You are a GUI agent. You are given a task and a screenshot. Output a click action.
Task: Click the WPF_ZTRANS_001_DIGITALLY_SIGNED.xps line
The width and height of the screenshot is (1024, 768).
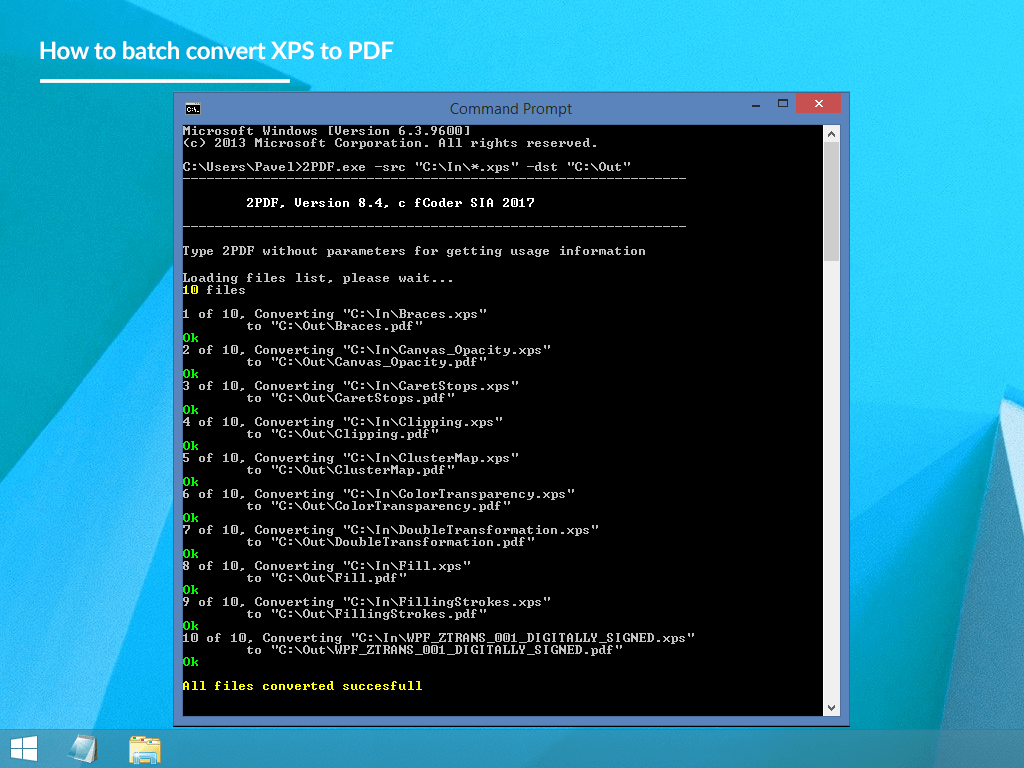click(x=439, y=637)
